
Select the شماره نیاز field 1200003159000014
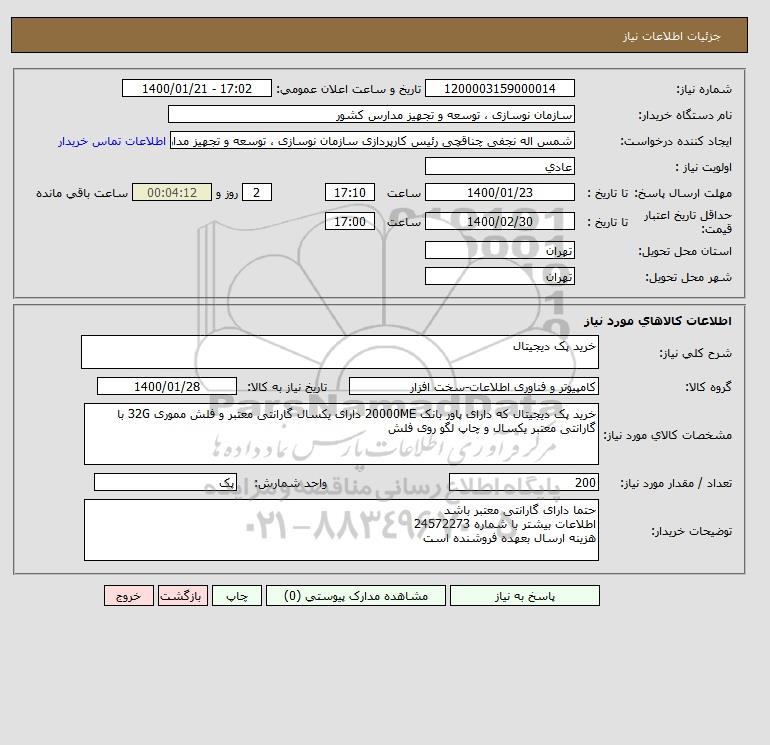point(499,89)
